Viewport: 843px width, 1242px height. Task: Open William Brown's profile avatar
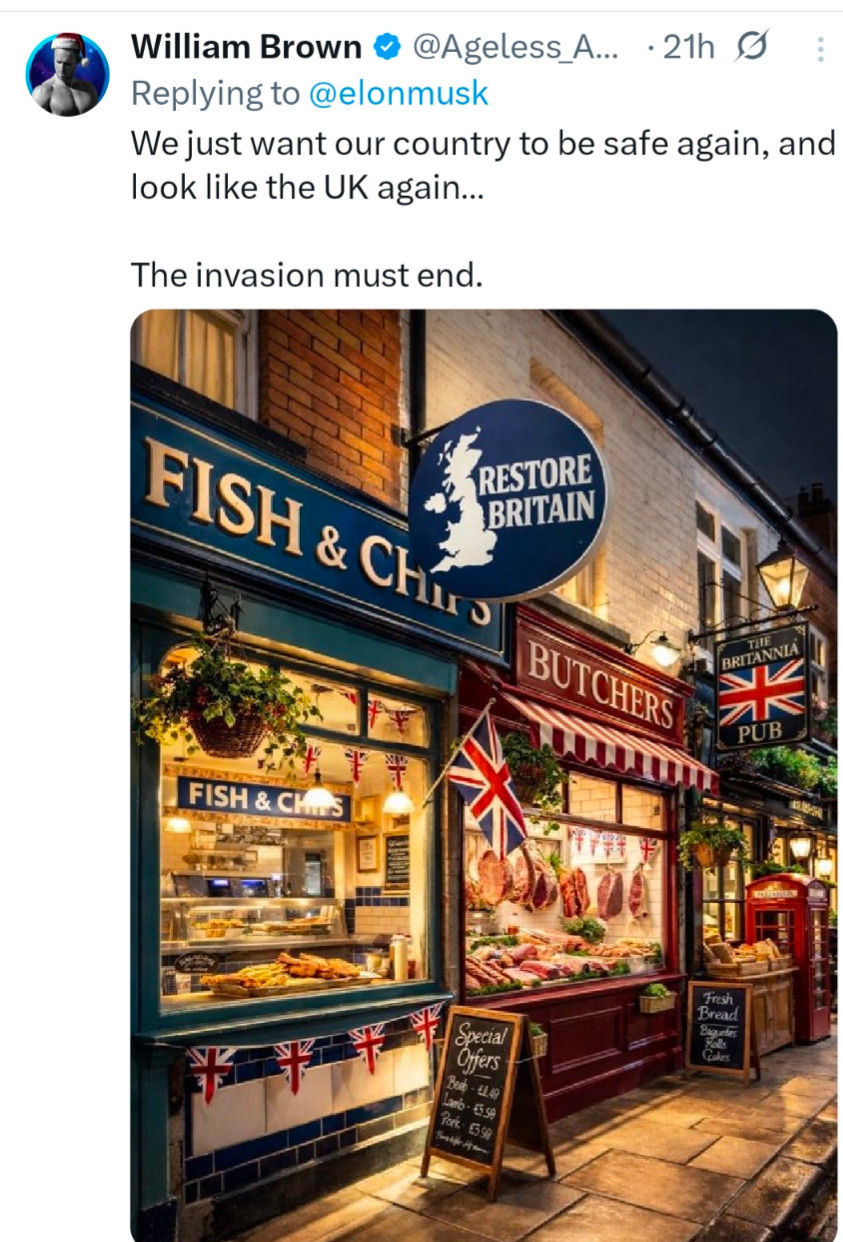point(67,74)
